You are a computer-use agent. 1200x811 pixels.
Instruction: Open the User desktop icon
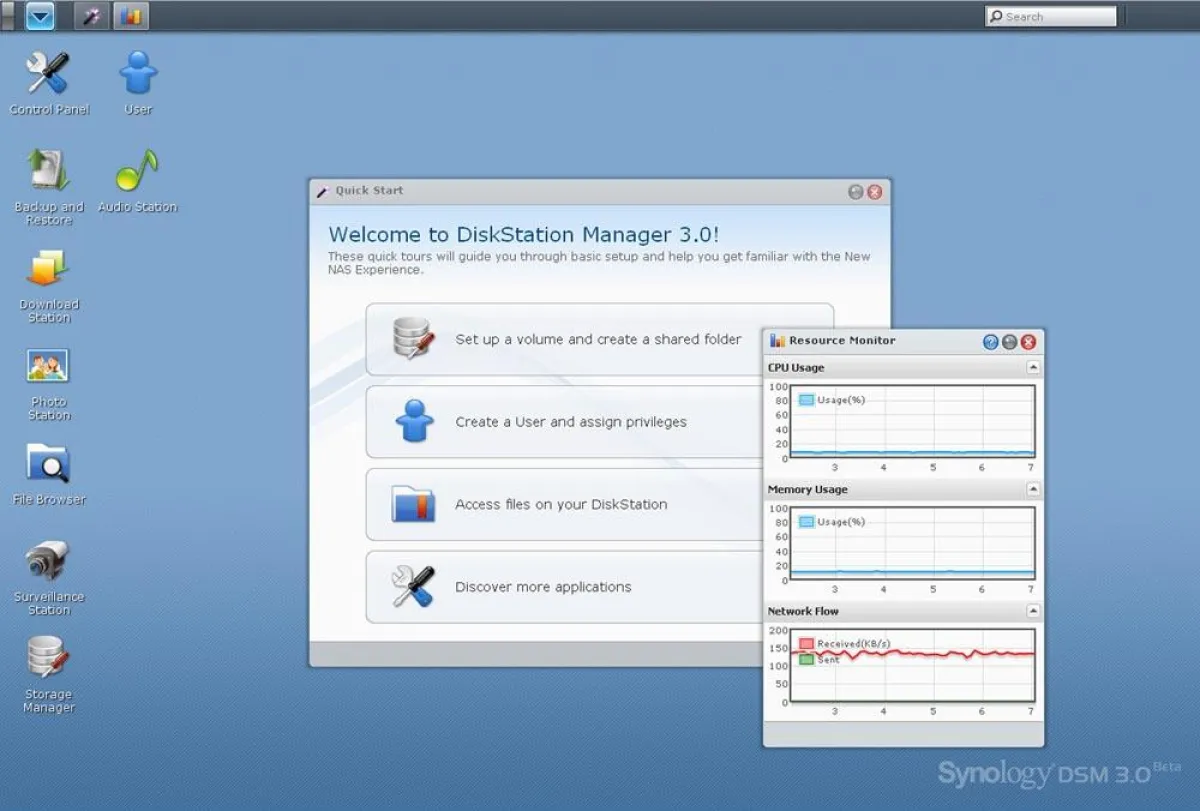pyautogui.click(x=138, y=76)
